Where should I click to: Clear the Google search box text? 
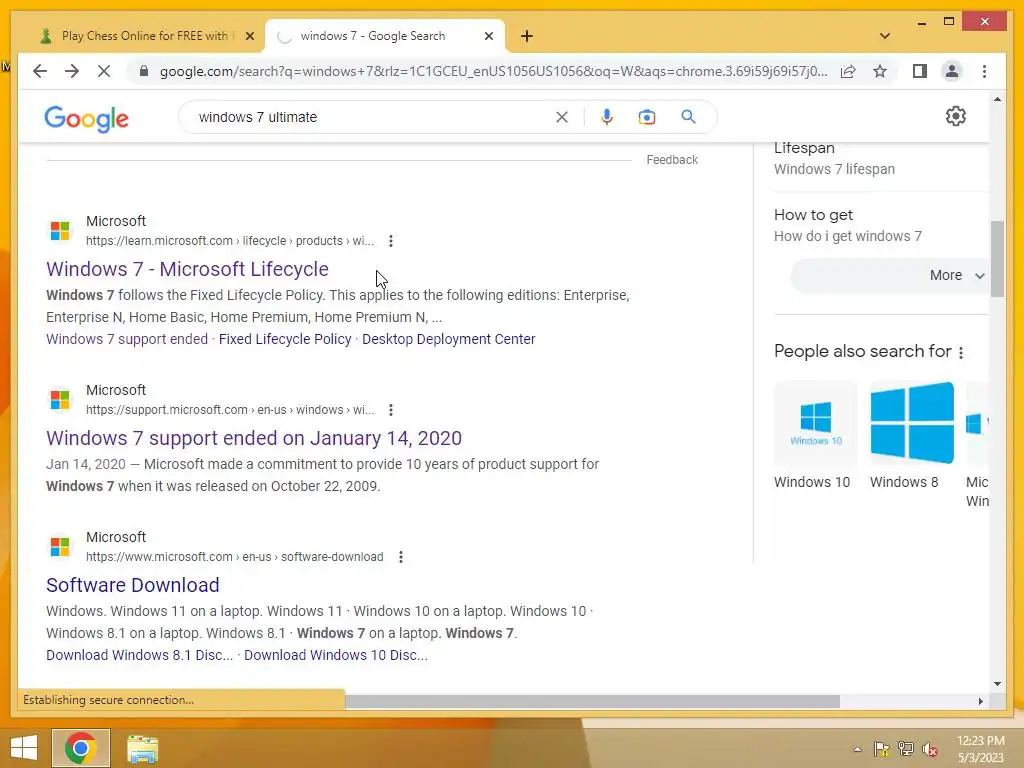point(562,117)
